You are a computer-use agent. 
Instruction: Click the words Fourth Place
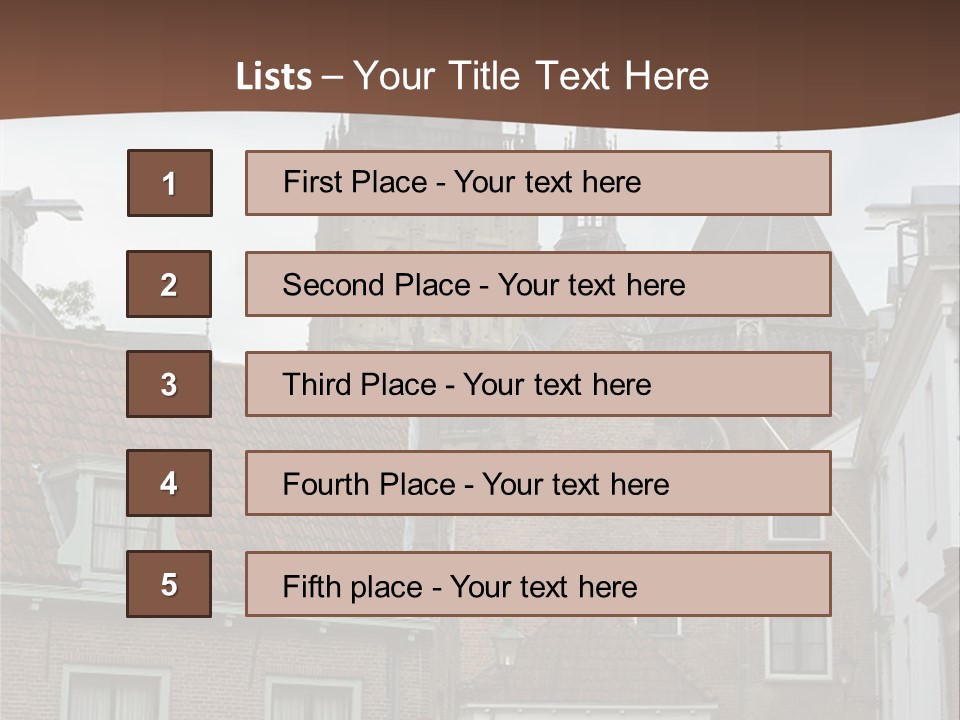click(x=369, y=484)
